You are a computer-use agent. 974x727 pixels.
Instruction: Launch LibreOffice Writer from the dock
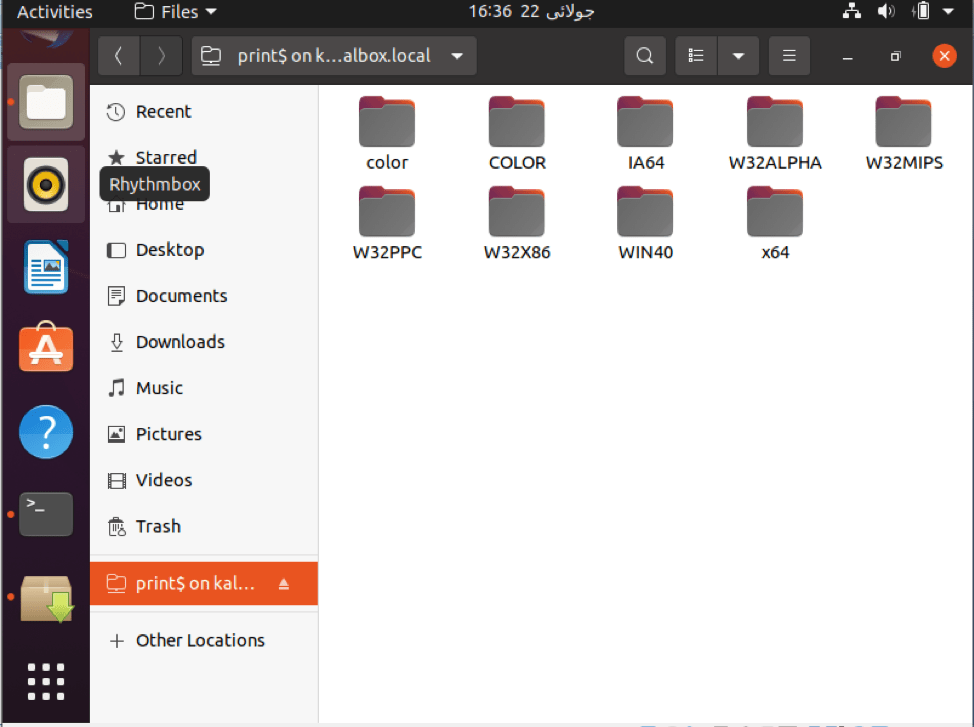[46, 267]
